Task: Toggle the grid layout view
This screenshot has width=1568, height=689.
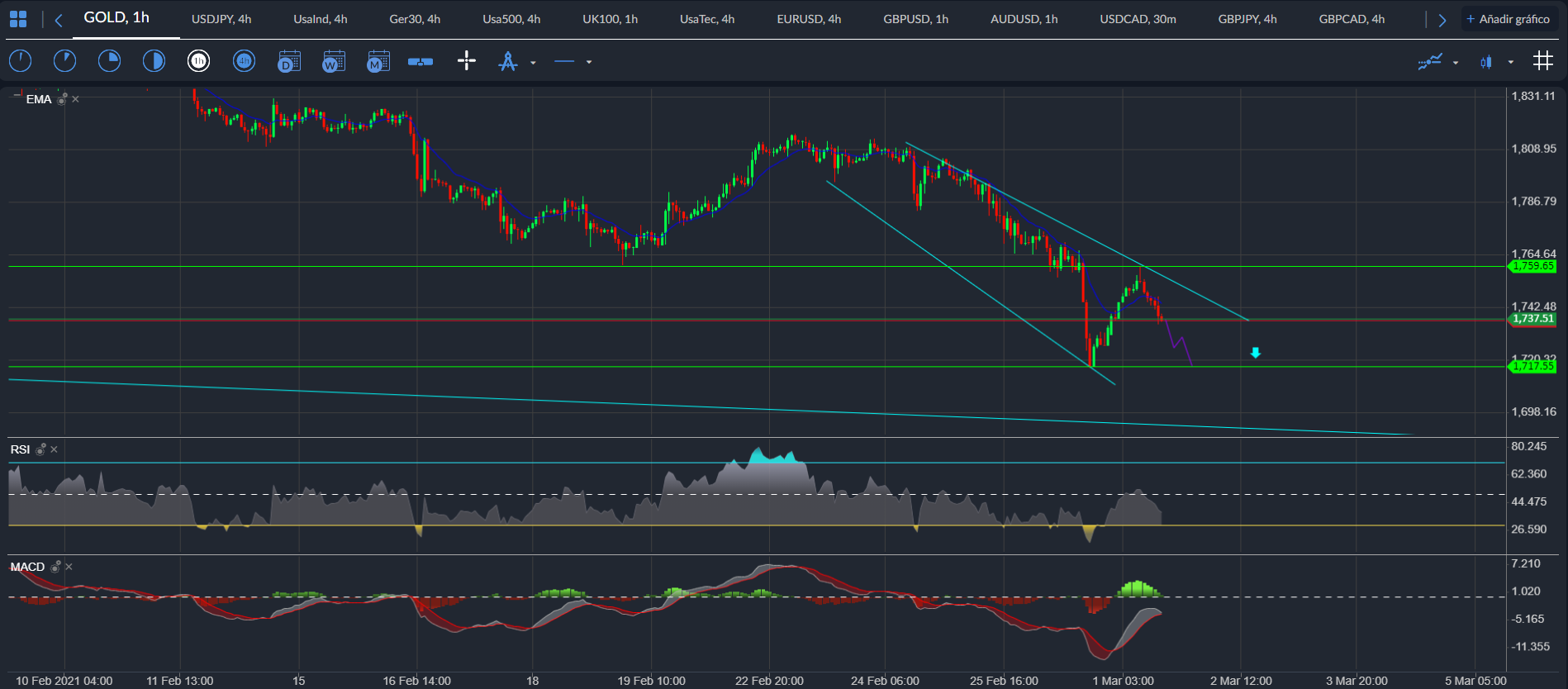Action: point(1542,61)
